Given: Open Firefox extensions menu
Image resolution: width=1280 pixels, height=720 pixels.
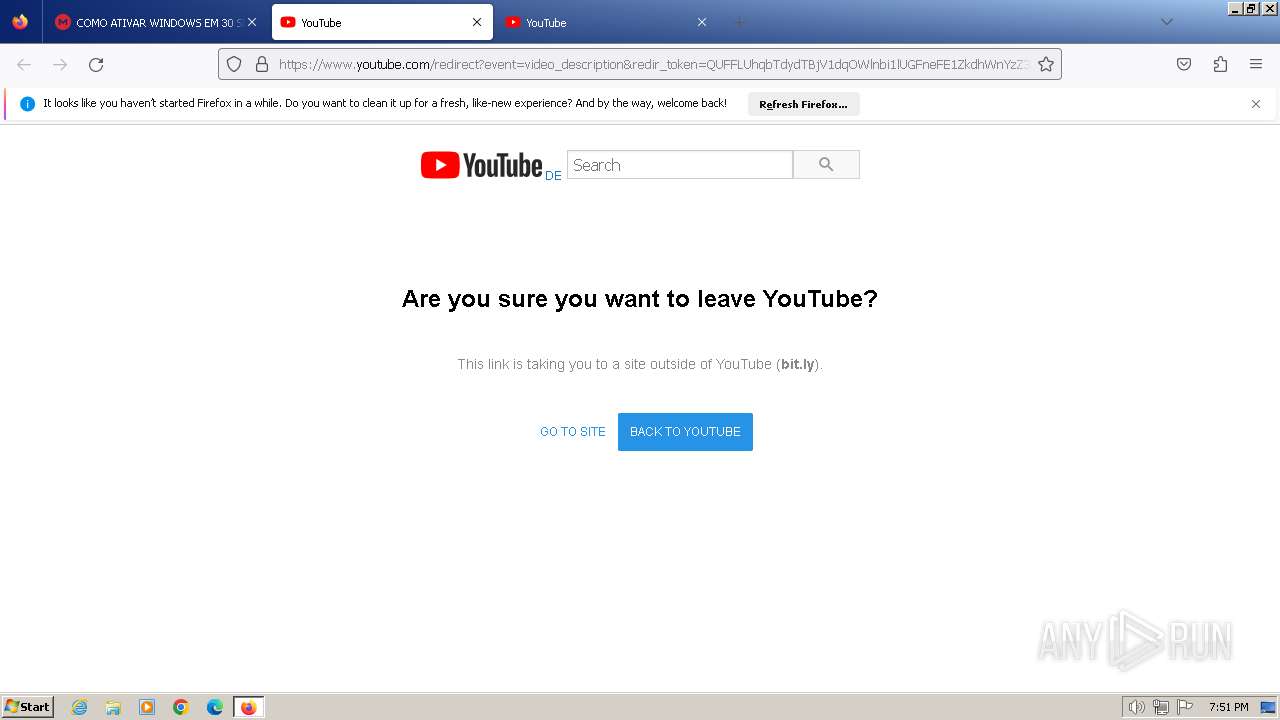Looking at the screenshot, I should click(x=1220, y=64).
